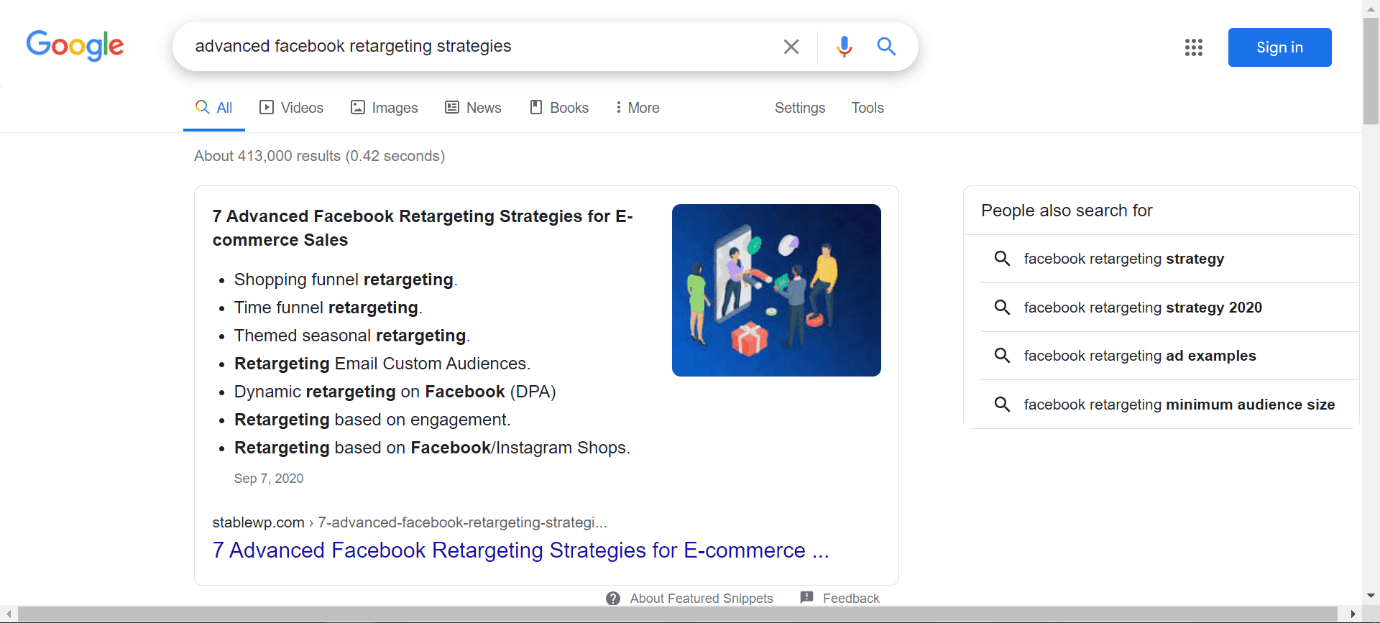
Task: Start voice search with the microphone icon
Action: click(x=845, y=47)
